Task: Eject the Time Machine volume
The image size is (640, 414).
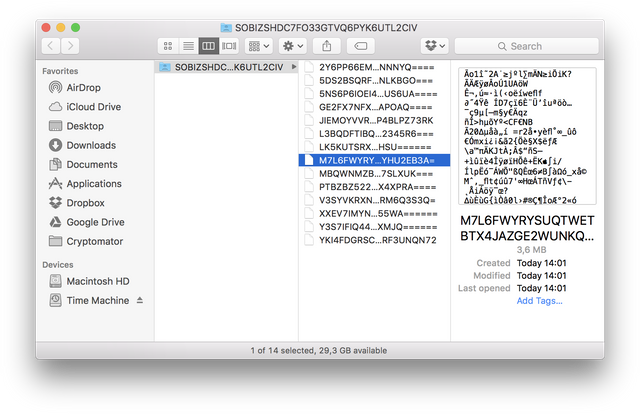Action: 140,300
